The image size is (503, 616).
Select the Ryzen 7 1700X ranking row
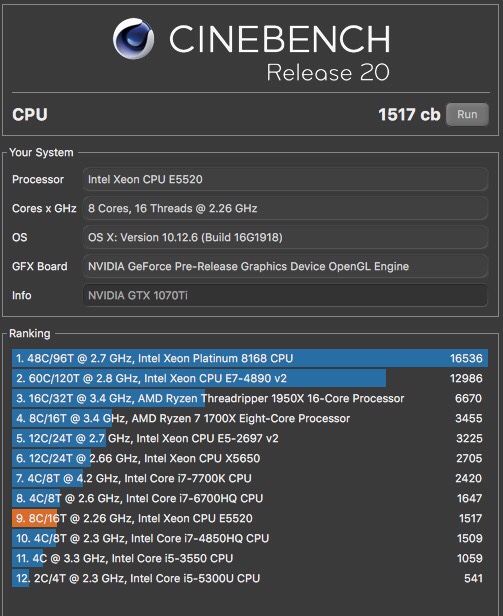coord(250,418)
